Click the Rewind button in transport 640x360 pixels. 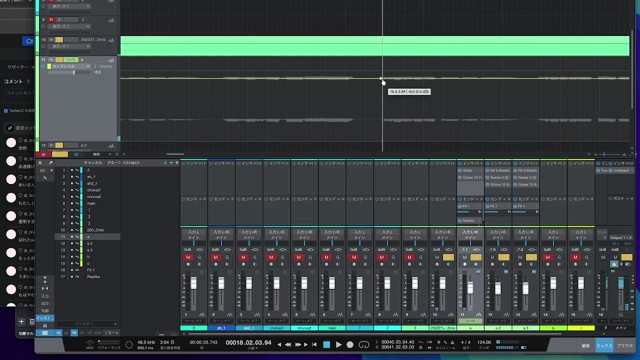pyautogui.click(x=288, y=345)
